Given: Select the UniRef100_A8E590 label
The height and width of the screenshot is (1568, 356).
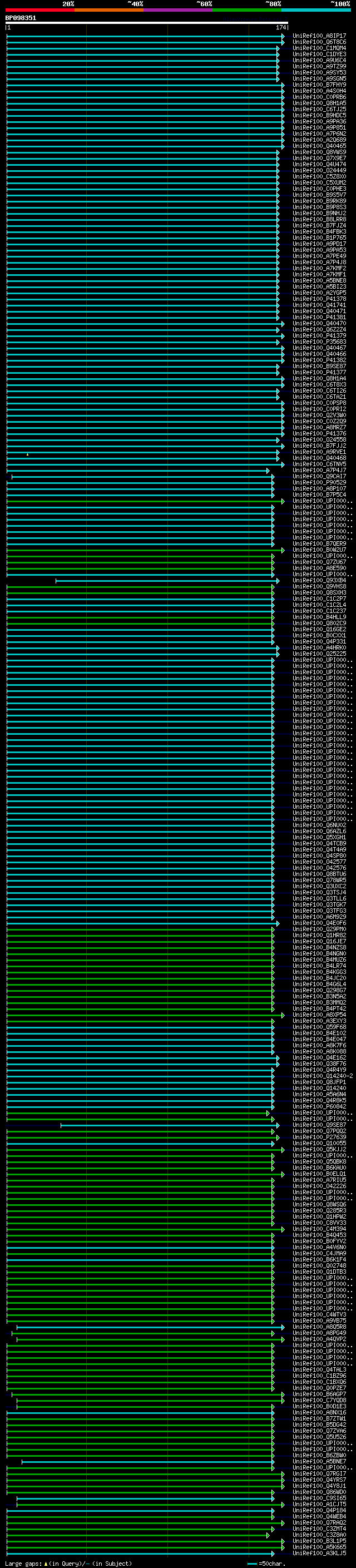Looking at the screenshot, I should 319,568.
